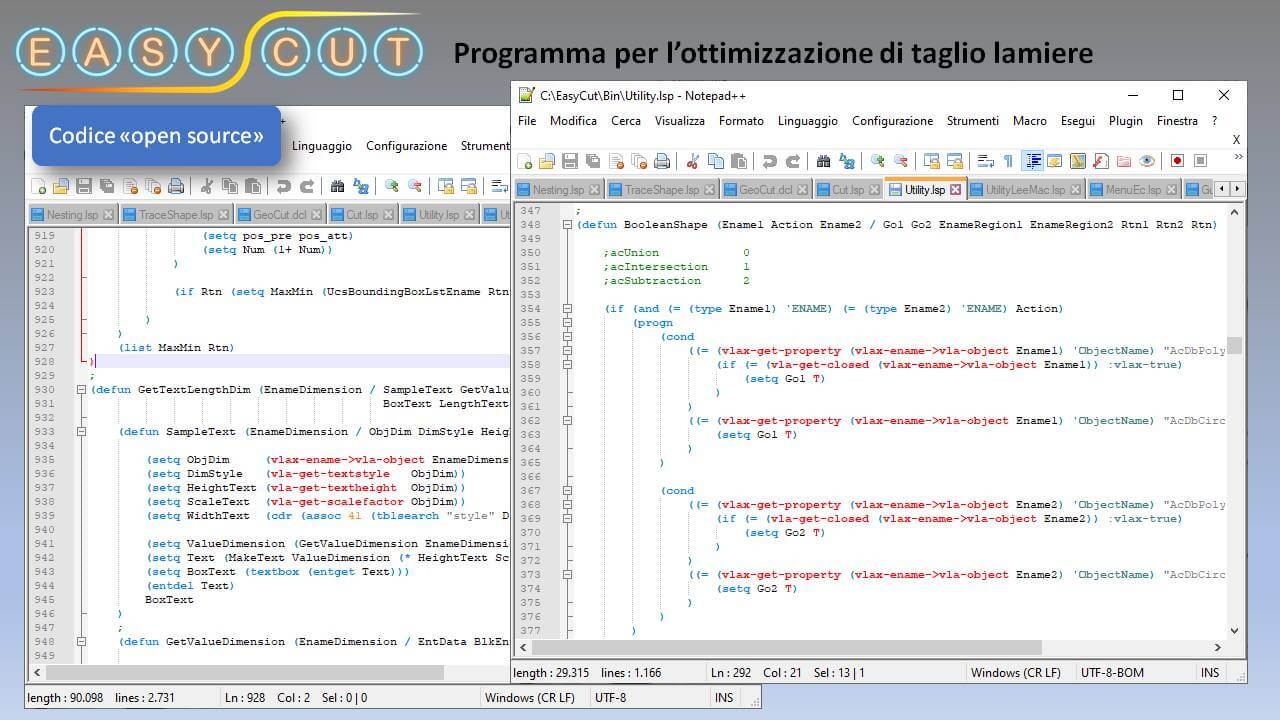The width and height of the screenshot is (1280, 720).
Task: Toggle Synchronize horizontal scrolling in the front toolbar
Action: 954,161
